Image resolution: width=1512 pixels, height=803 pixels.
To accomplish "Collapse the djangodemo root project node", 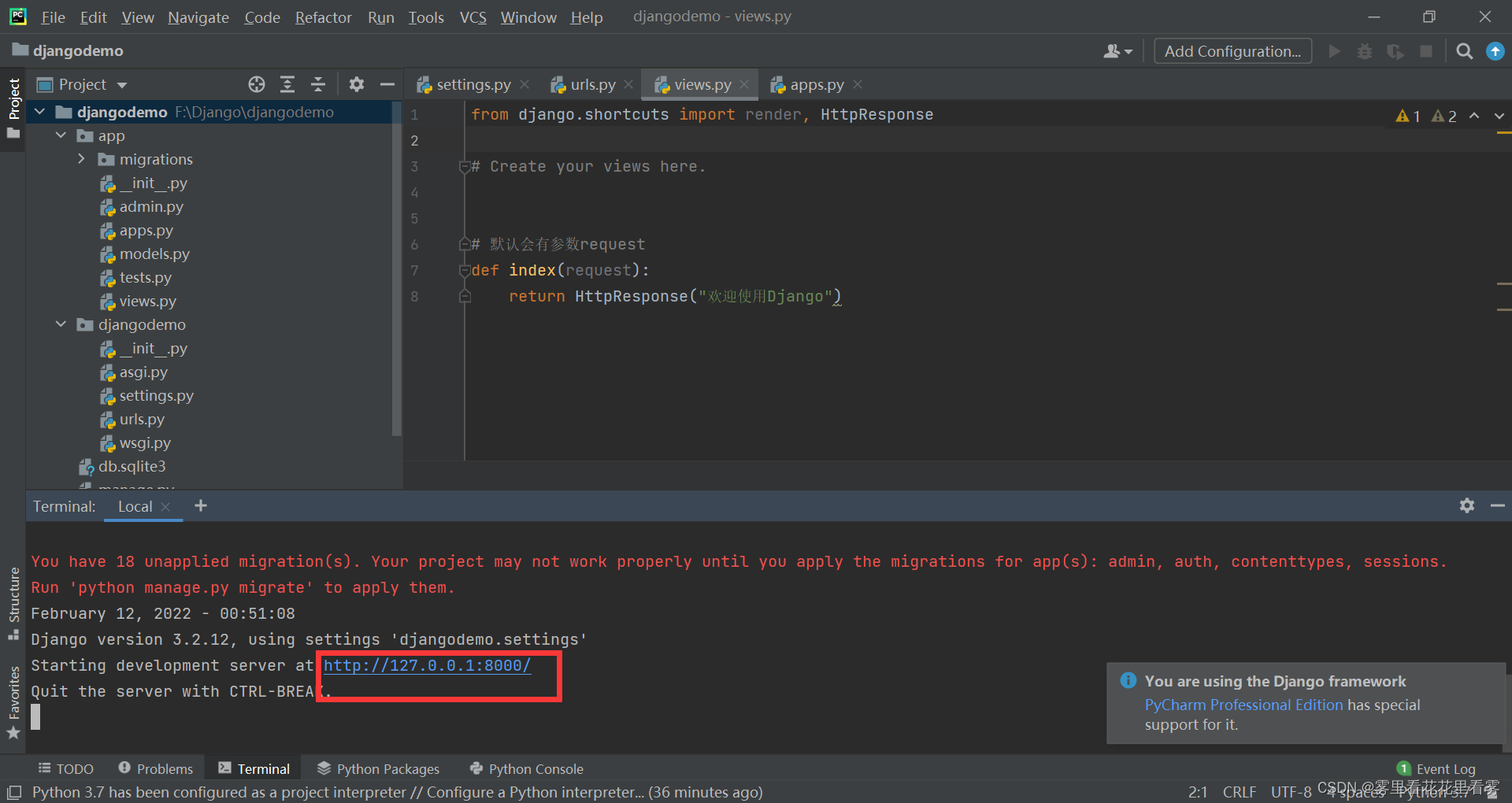I will tap(40, 112).
